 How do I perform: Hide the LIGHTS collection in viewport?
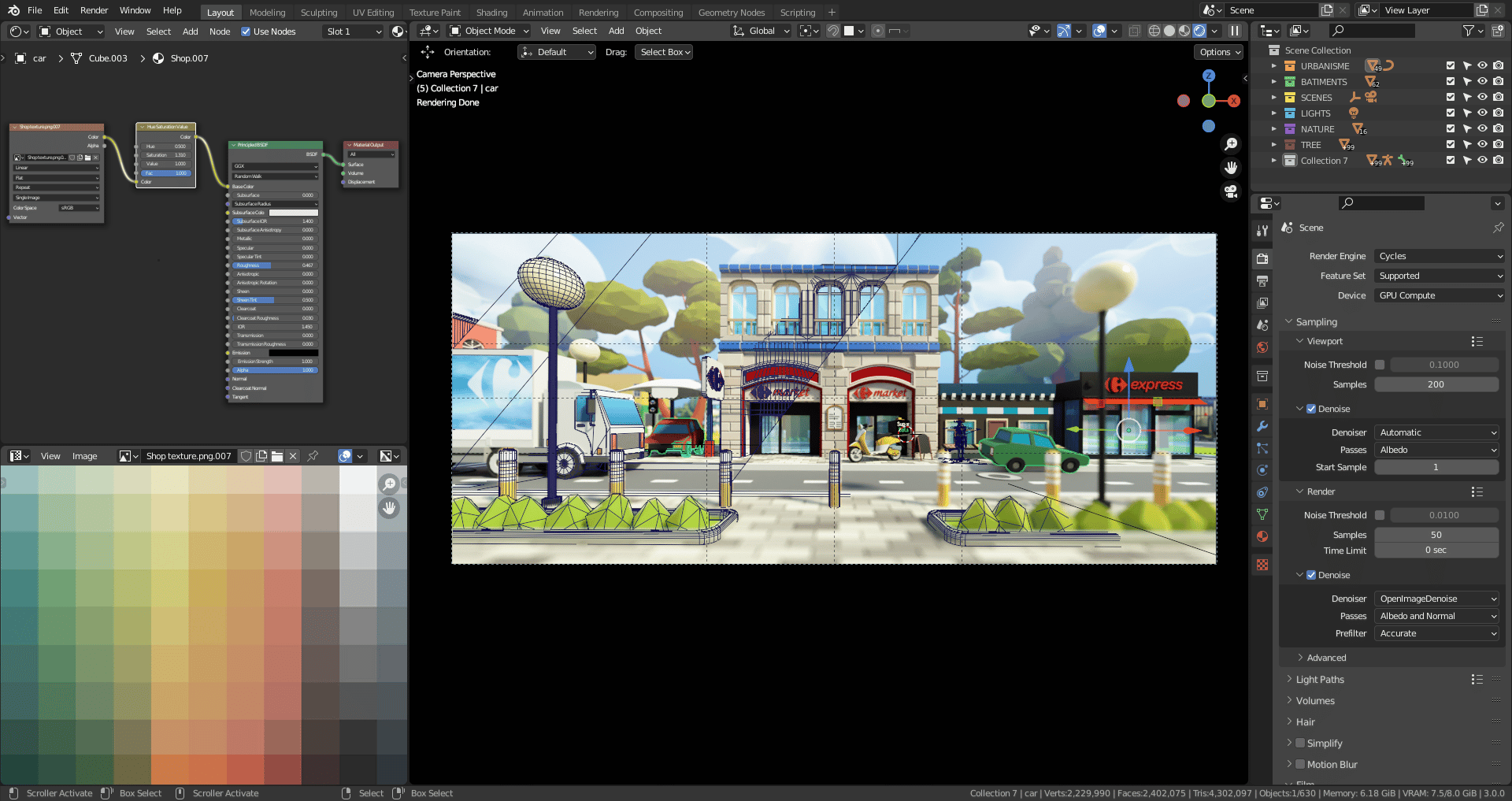pyautogui.click(x=1482, y=113)
